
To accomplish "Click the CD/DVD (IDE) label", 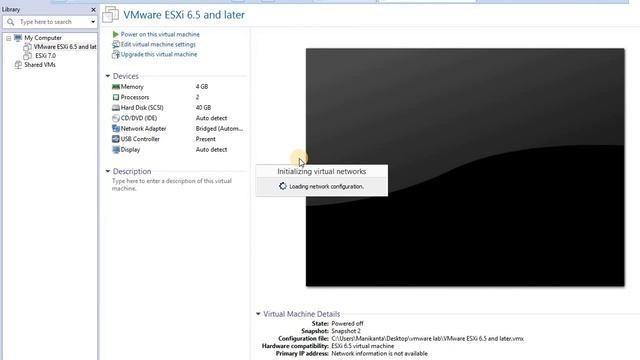I will 139,118.
